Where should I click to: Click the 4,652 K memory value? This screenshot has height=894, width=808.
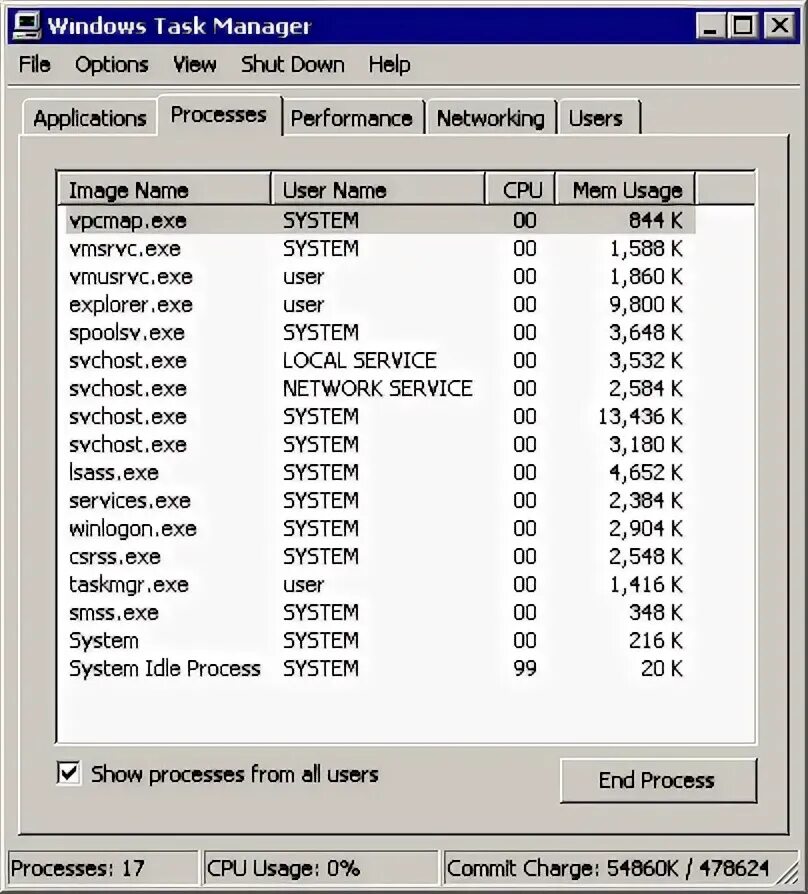tap(645, 472)
